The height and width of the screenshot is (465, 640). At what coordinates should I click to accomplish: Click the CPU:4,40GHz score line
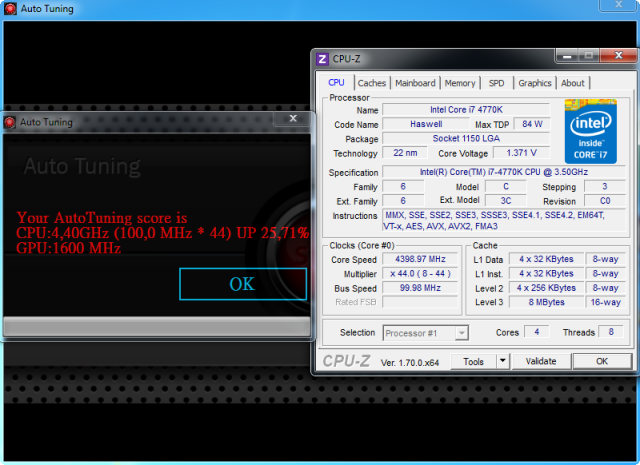click(x=162, y=233)
